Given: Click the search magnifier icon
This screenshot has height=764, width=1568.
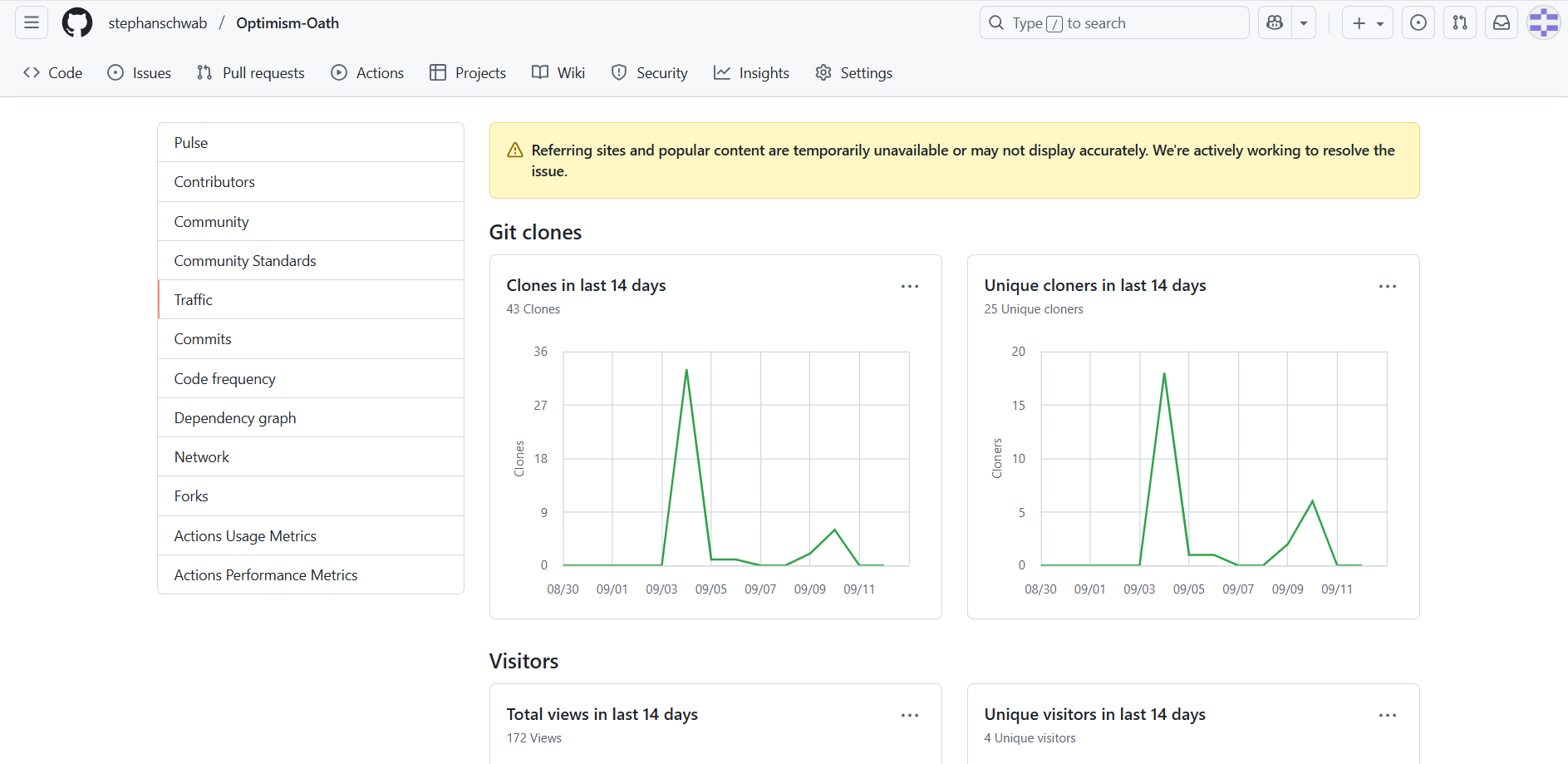Looking at the screenshot, I should click(996, 23).
